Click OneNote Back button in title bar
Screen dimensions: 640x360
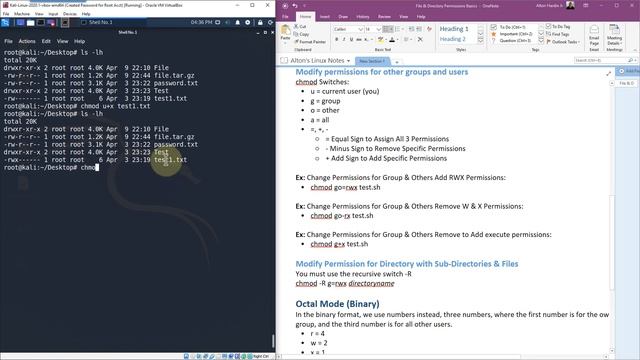[285, 6]
